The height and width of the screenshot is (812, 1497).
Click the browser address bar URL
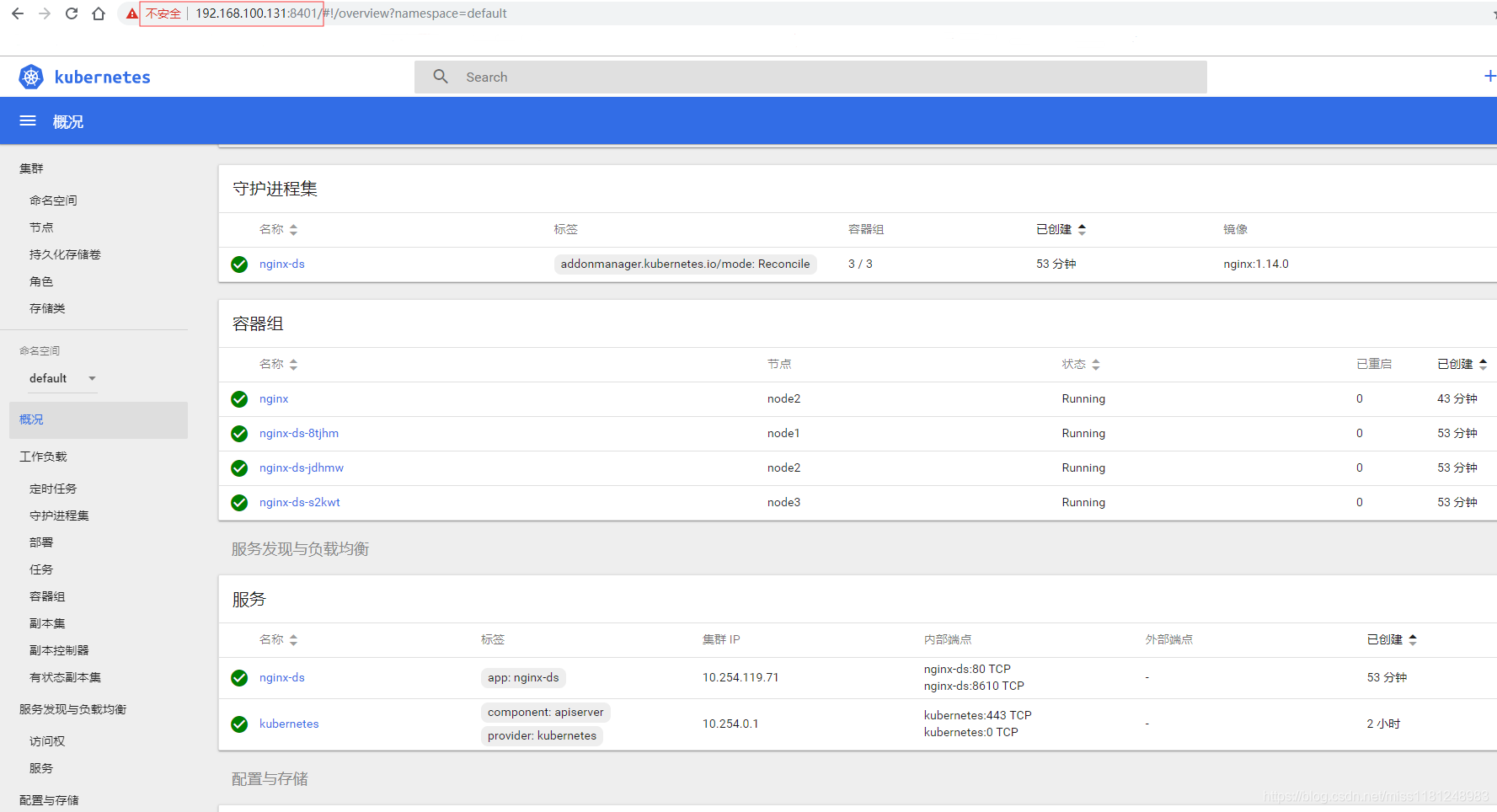(x=351, y=13)
